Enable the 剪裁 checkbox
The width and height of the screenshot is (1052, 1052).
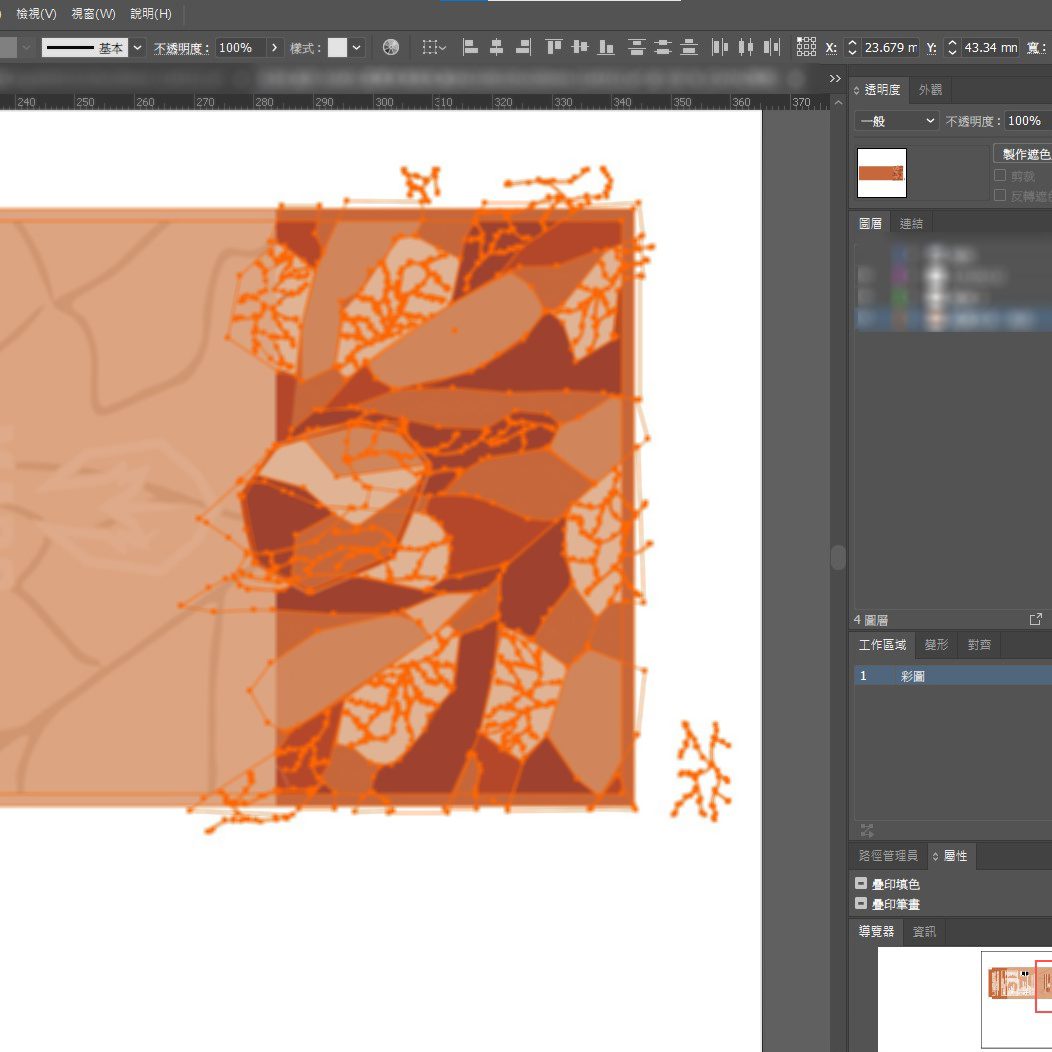click(x=1000, y=175)
